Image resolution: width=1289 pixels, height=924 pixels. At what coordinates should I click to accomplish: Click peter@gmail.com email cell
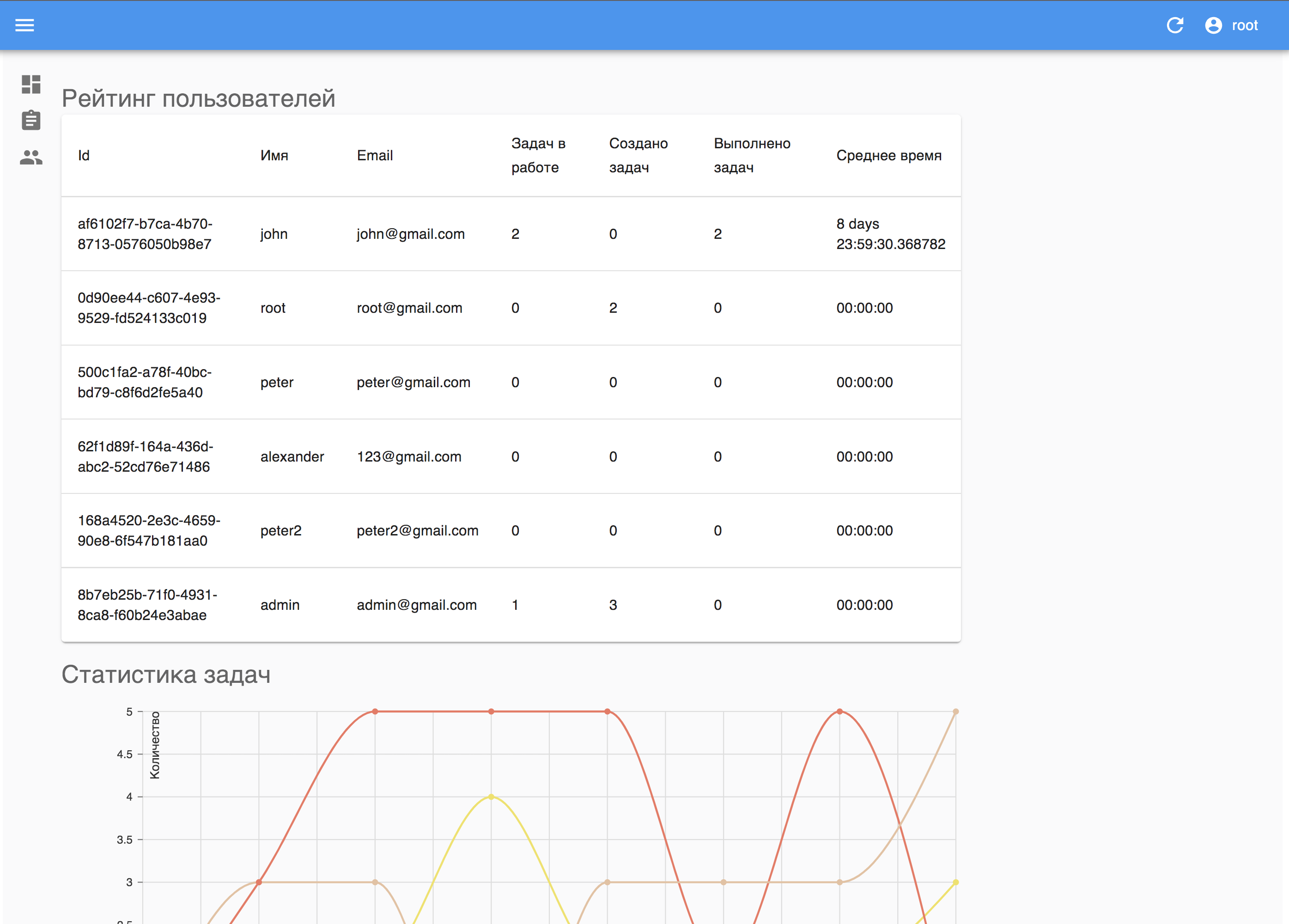click(413, 383)
